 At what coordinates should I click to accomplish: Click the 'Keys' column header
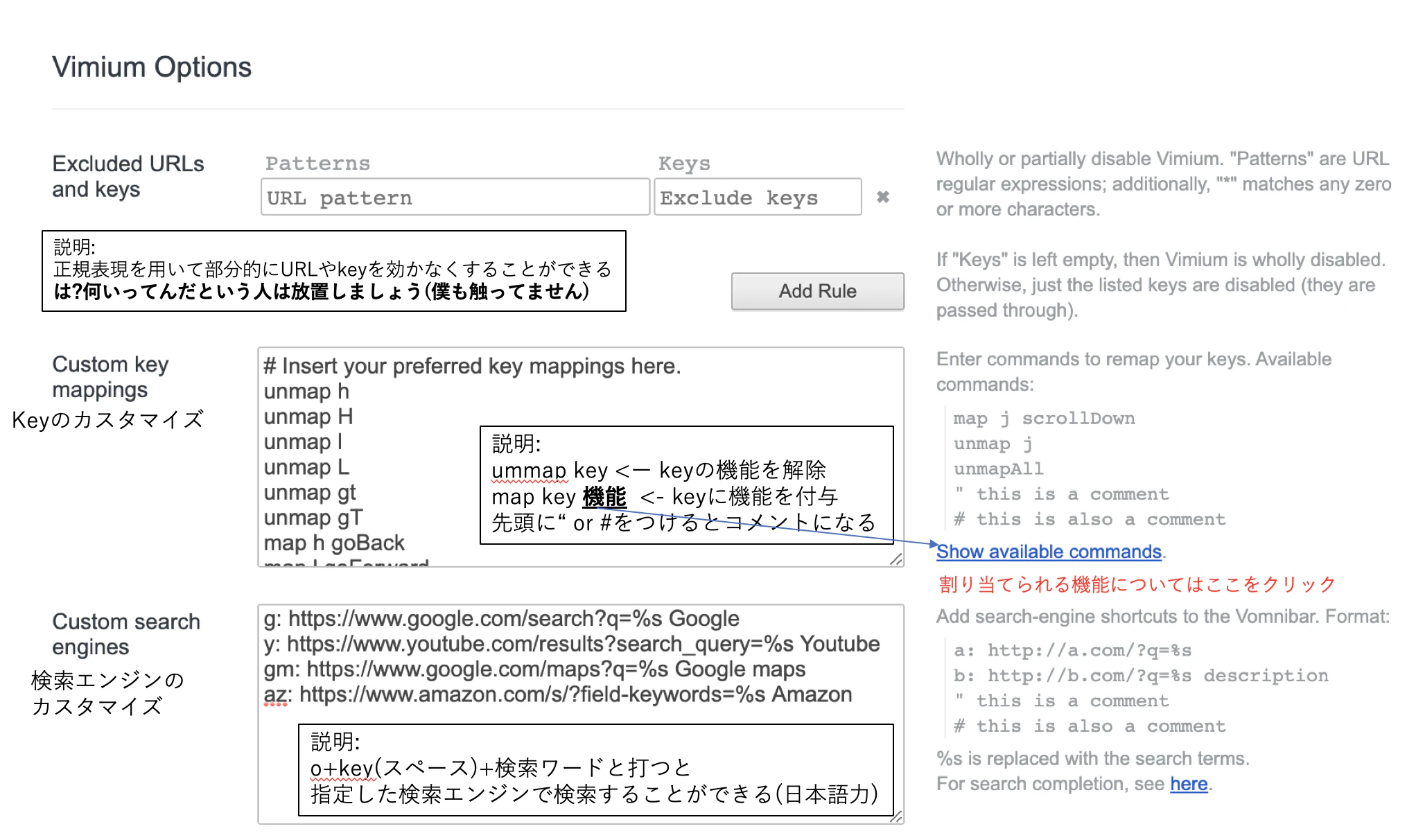(x=684, y=164)
